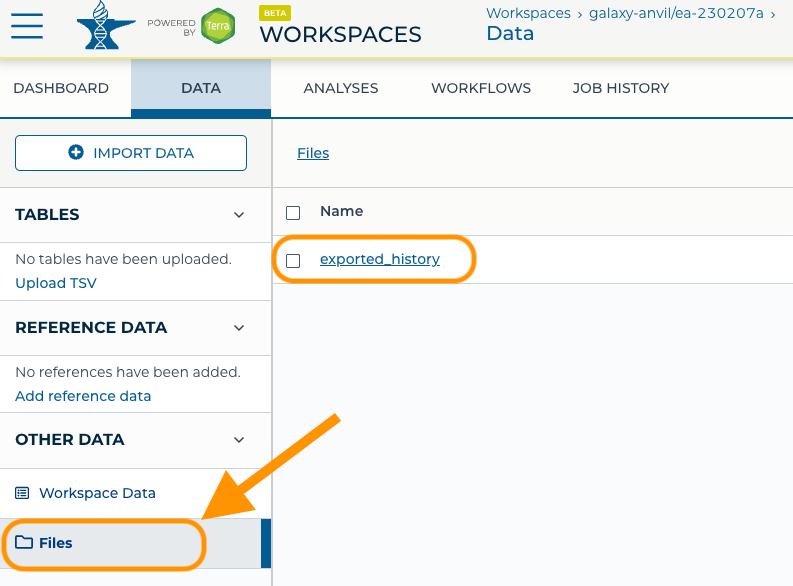Click the Files folder icon
This screenshot has height=586, width=793.
pyautogui.click(x=23, y=543)
